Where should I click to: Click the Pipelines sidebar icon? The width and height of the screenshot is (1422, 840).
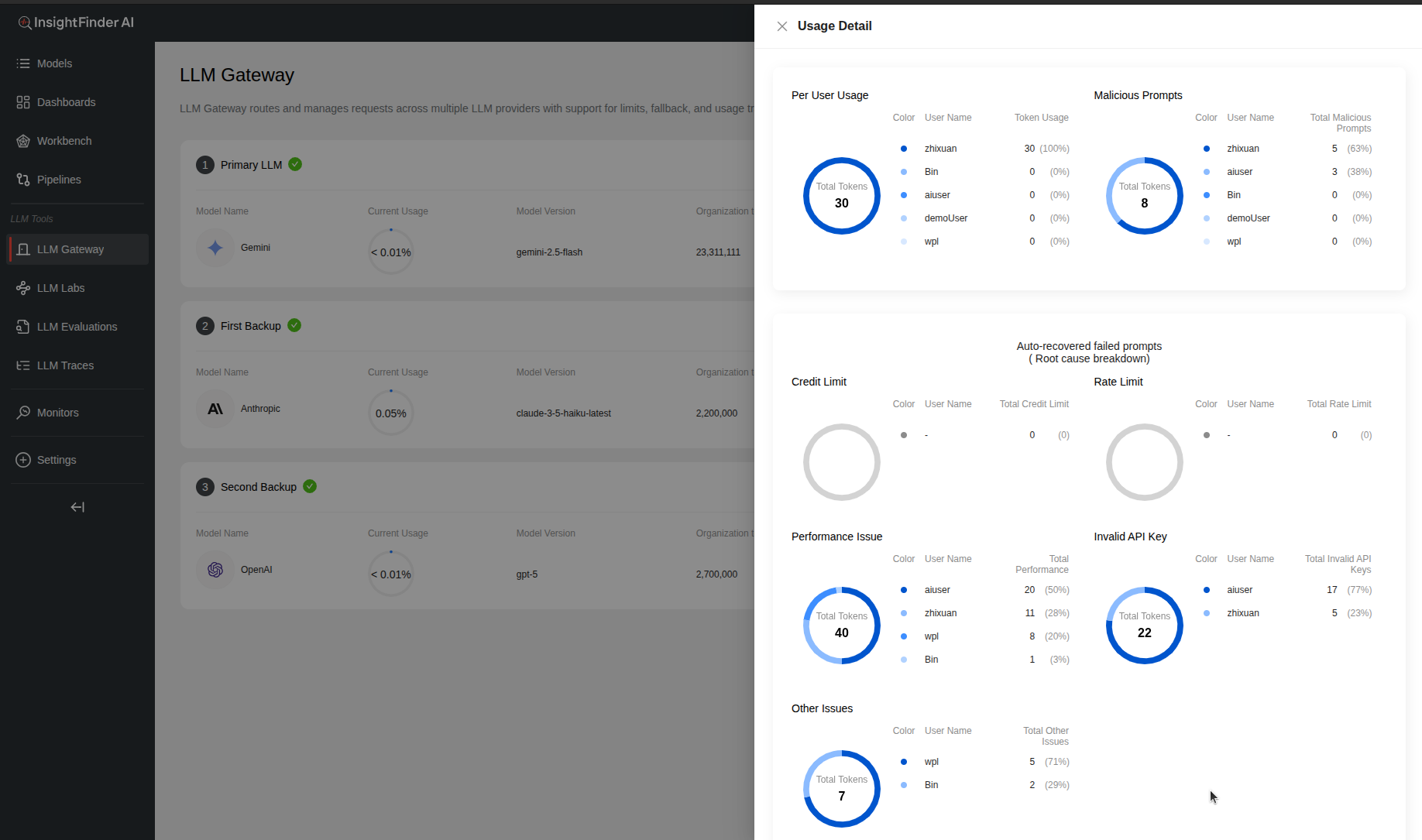pyautogui.click(x=23, y=180)
